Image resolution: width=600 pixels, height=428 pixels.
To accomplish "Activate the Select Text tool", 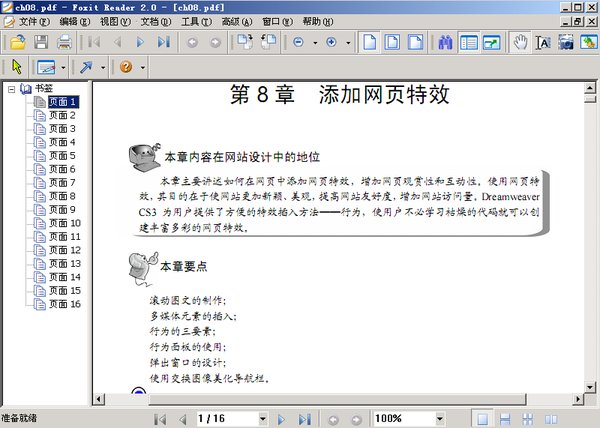I will (x=543, y=42).
